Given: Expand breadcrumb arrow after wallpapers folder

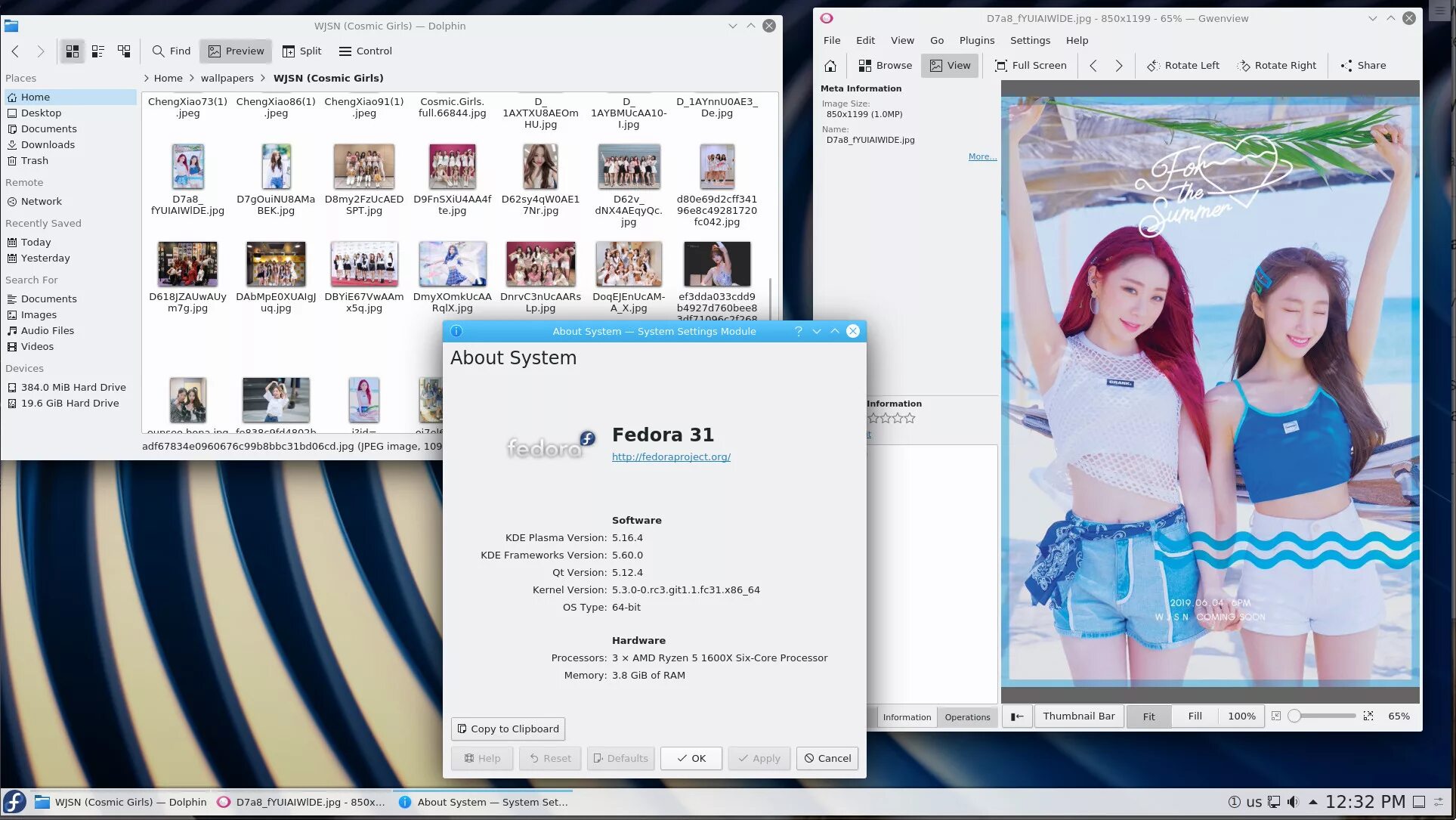Looking at the screenshot, I should 262,78.
